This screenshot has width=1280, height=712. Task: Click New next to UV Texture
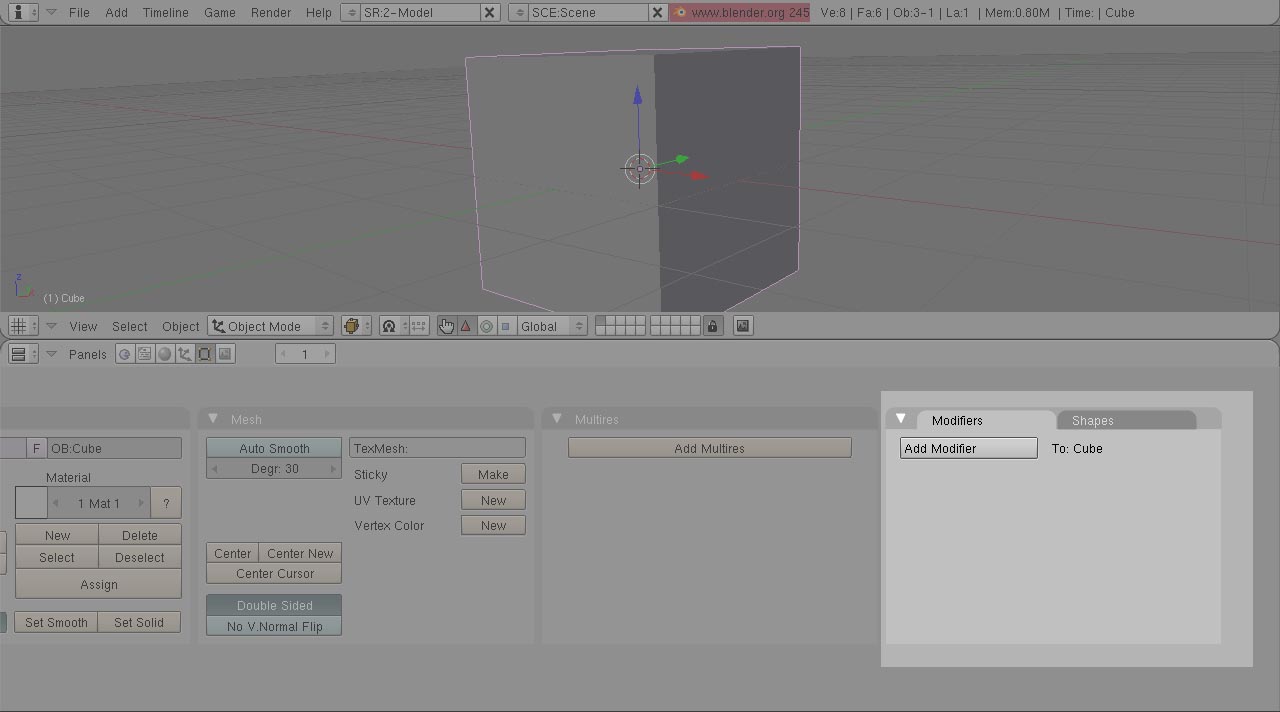point(493,500)
